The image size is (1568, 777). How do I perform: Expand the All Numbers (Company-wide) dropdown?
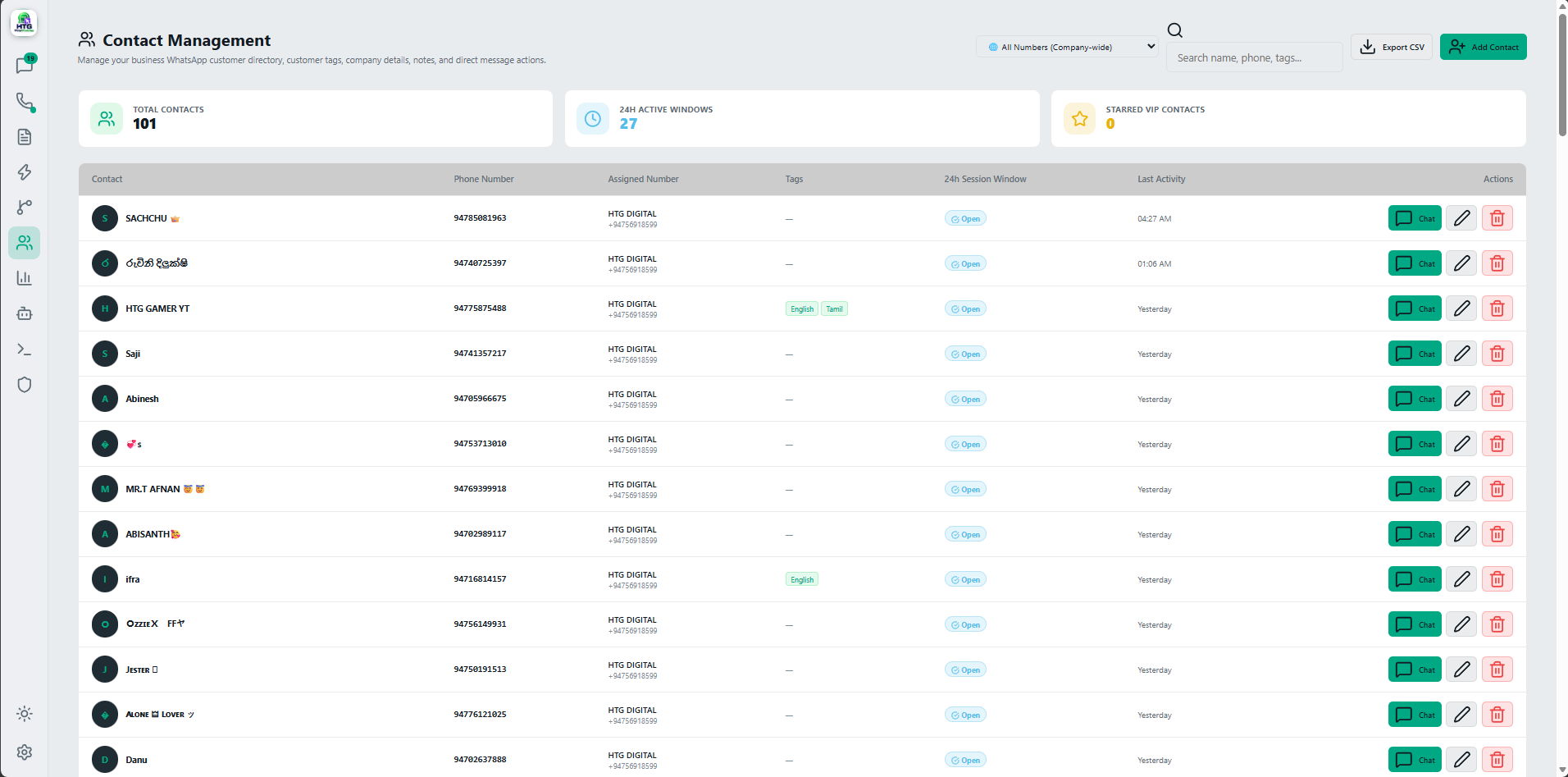click(1067, 47)
